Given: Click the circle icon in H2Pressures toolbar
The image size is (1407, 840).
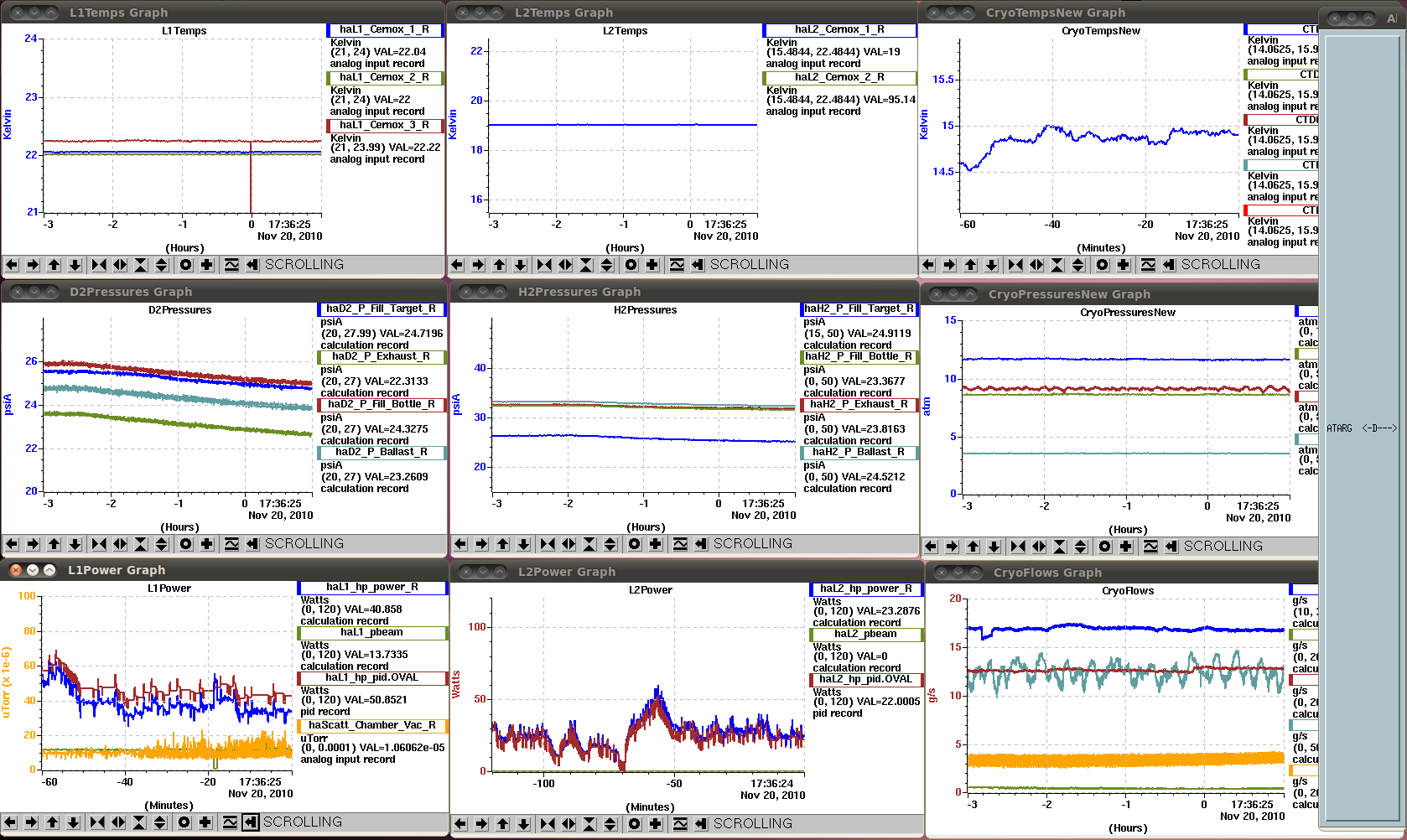Looking at the screenshot, I should pos(635,544).
